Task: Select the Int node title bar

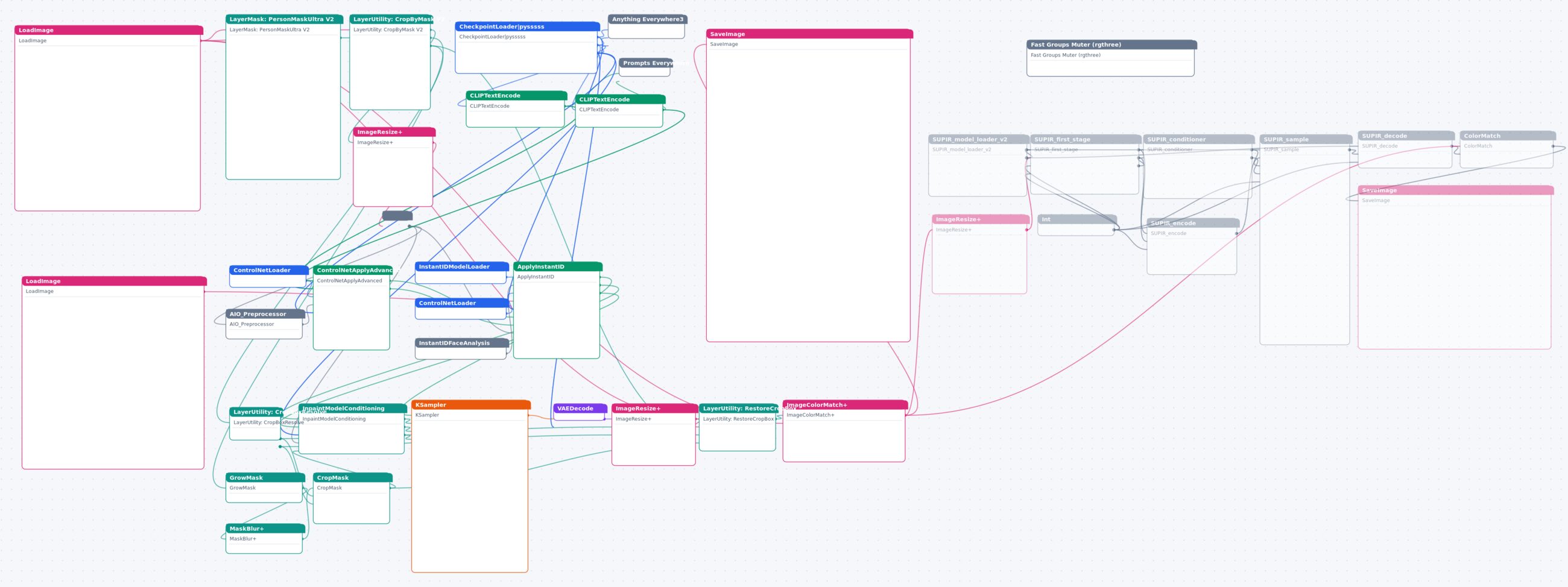Action: pyautogui.click(x=1076, y=219)
